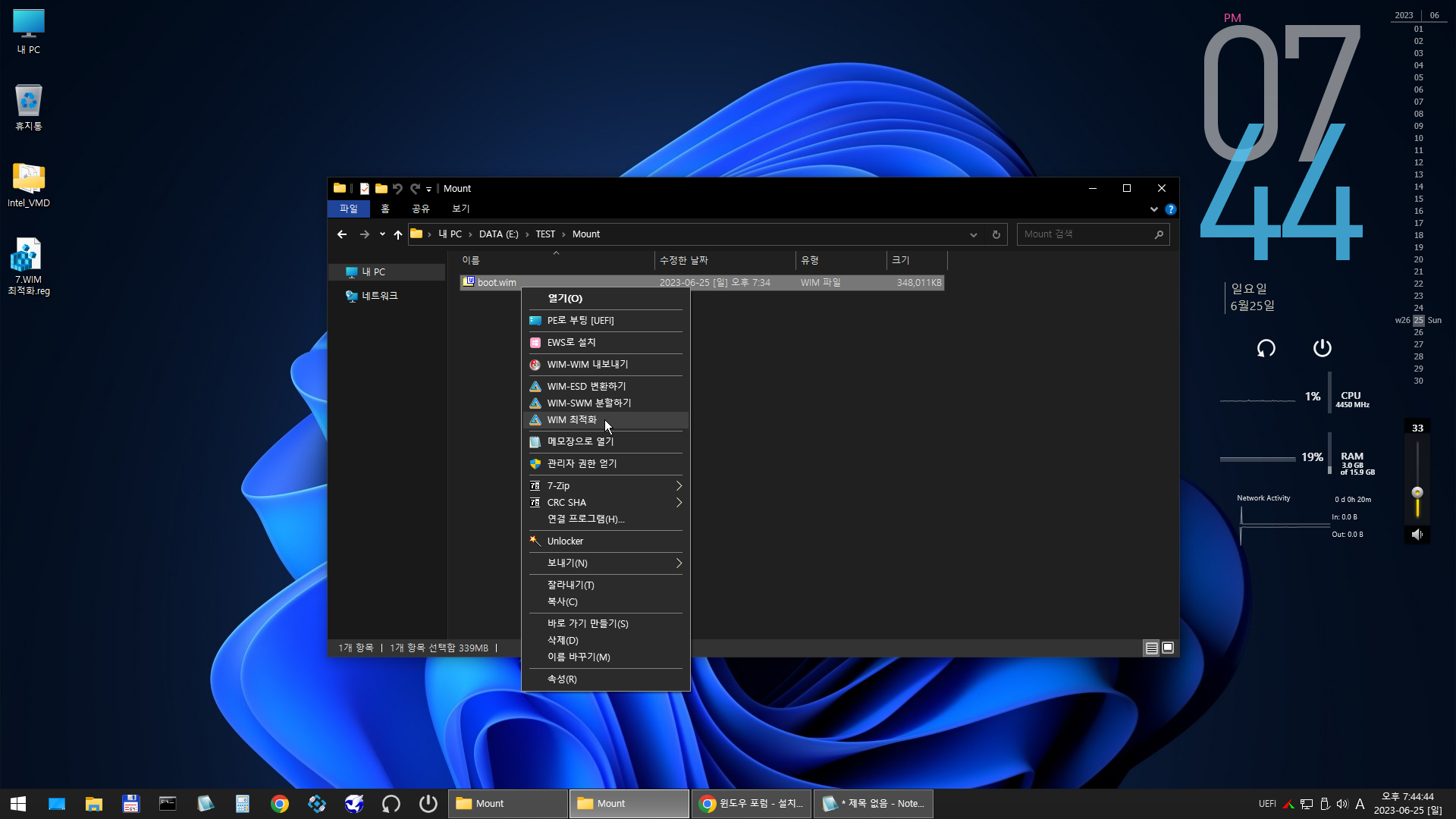Adjust the yellow volume slider knob

(1417, 492)
